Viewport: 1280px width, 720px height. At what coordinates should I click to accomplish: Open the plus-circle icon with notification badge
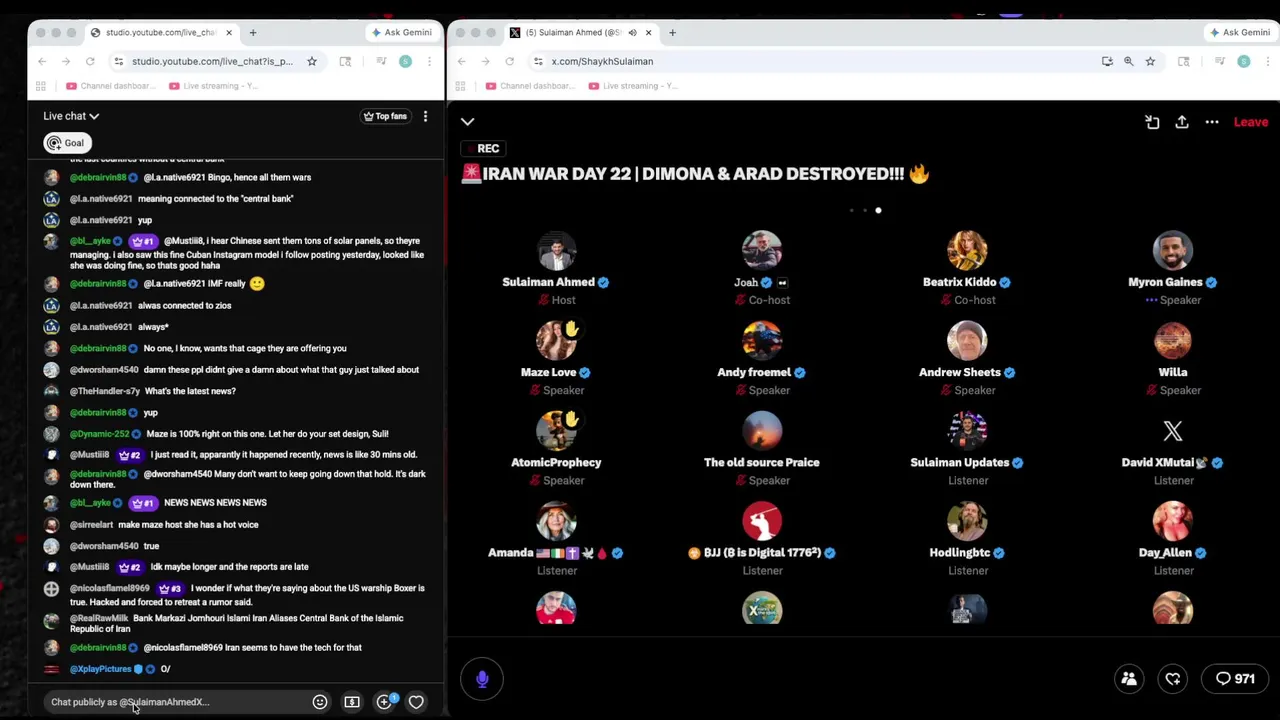385,701
